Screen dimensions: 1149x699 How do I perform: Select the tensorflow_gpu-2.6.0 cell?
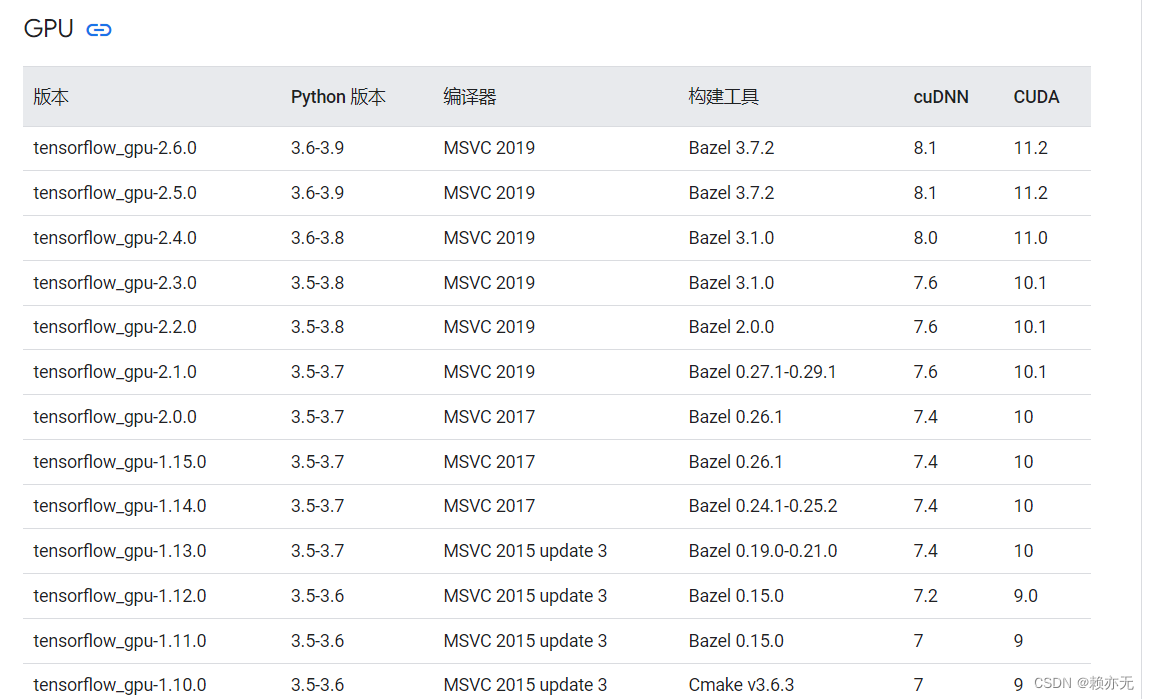click(115, 148)
